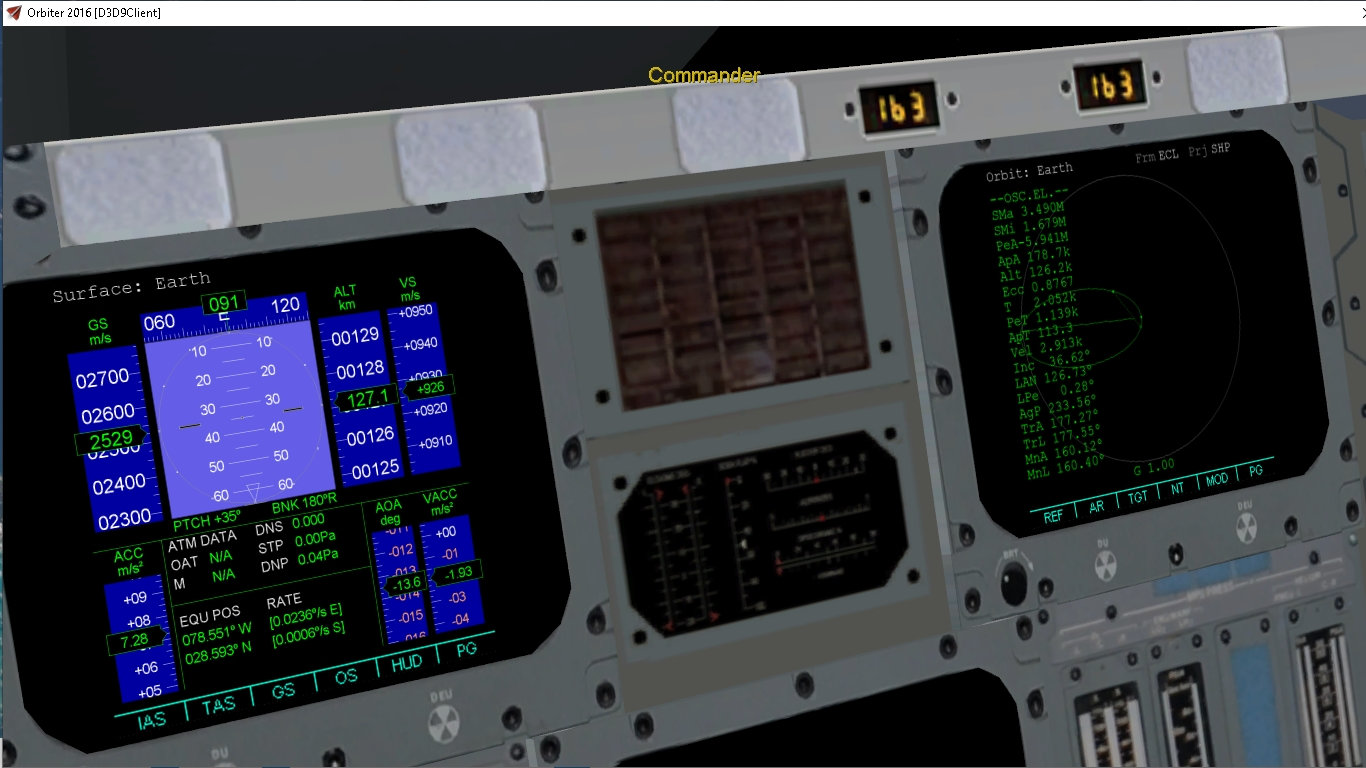Screen dimensions: 1366x768
Task: Click the DNS value 0.000
Action: (x=307, y=520)
